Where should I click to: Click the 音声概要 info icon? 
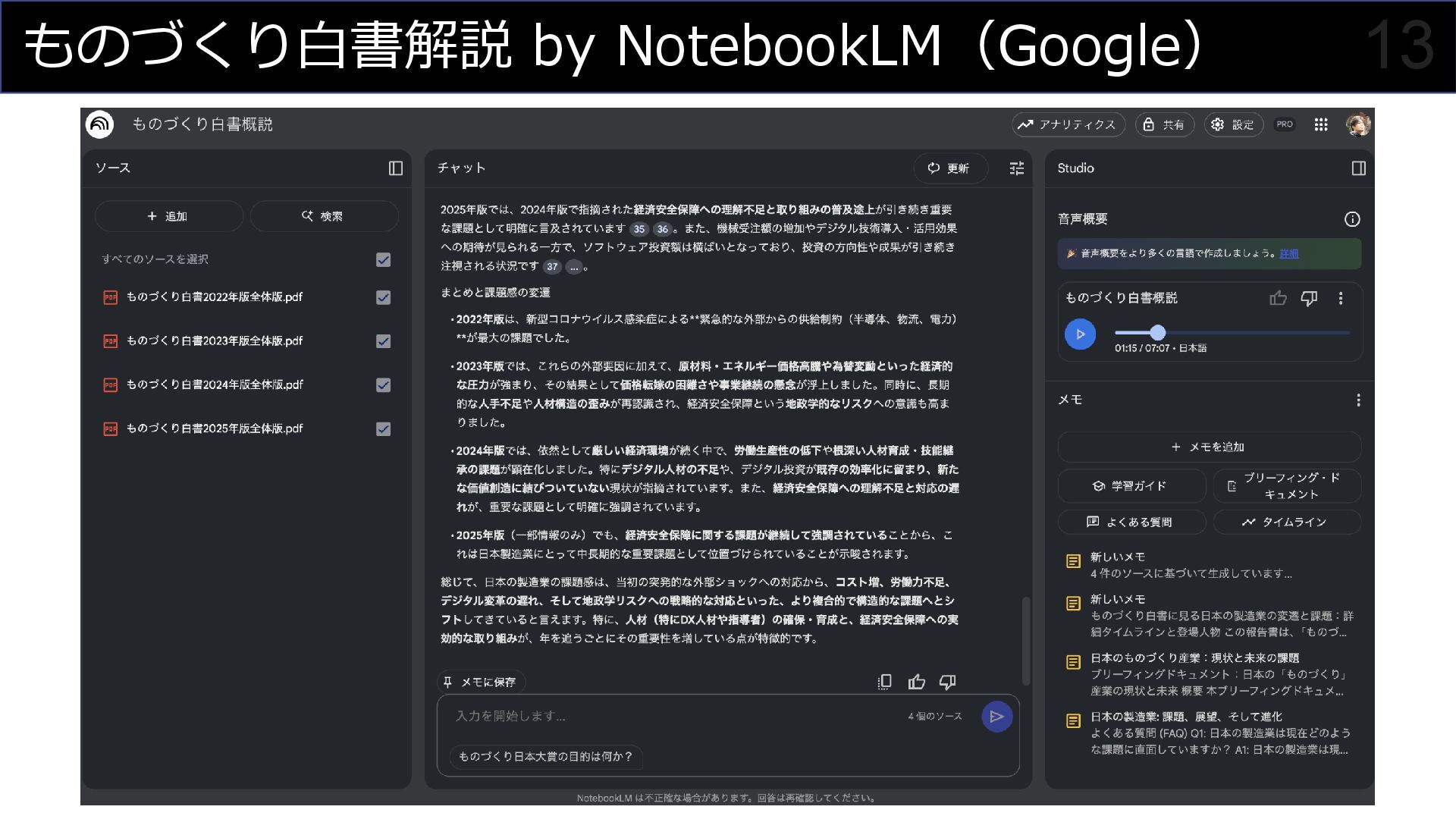coord(1352,219)
